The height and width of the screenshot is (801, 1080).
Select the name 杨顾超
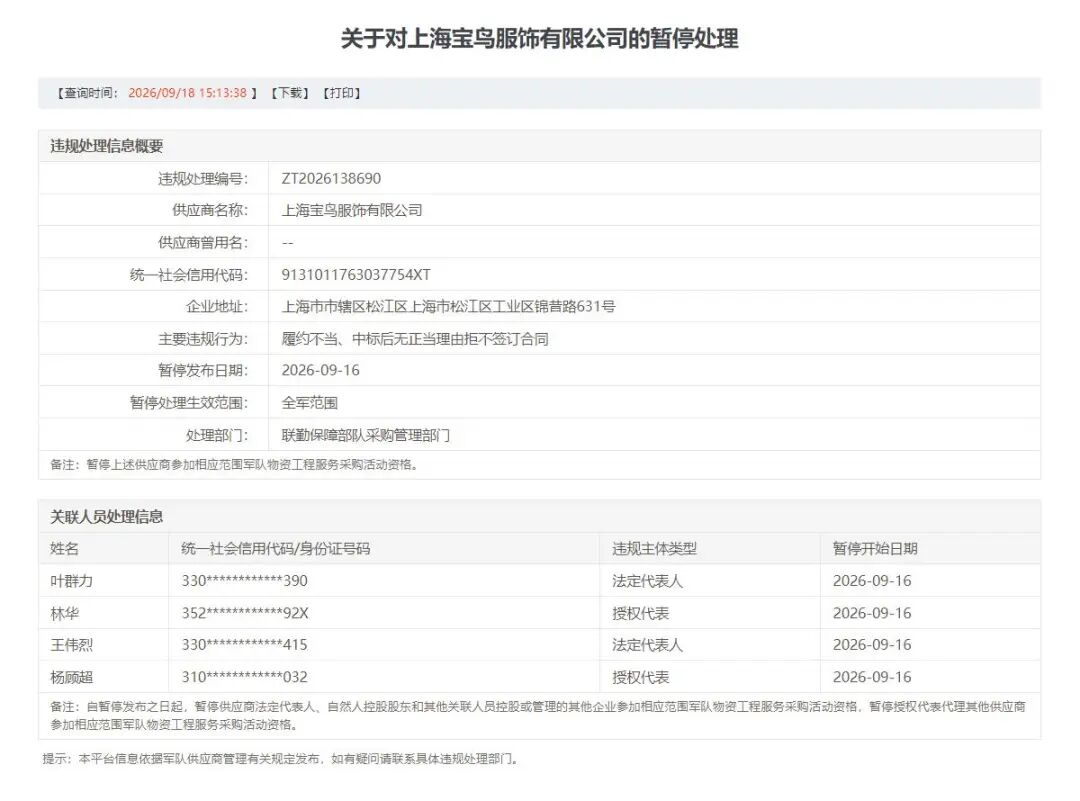[x=71, y=678]
